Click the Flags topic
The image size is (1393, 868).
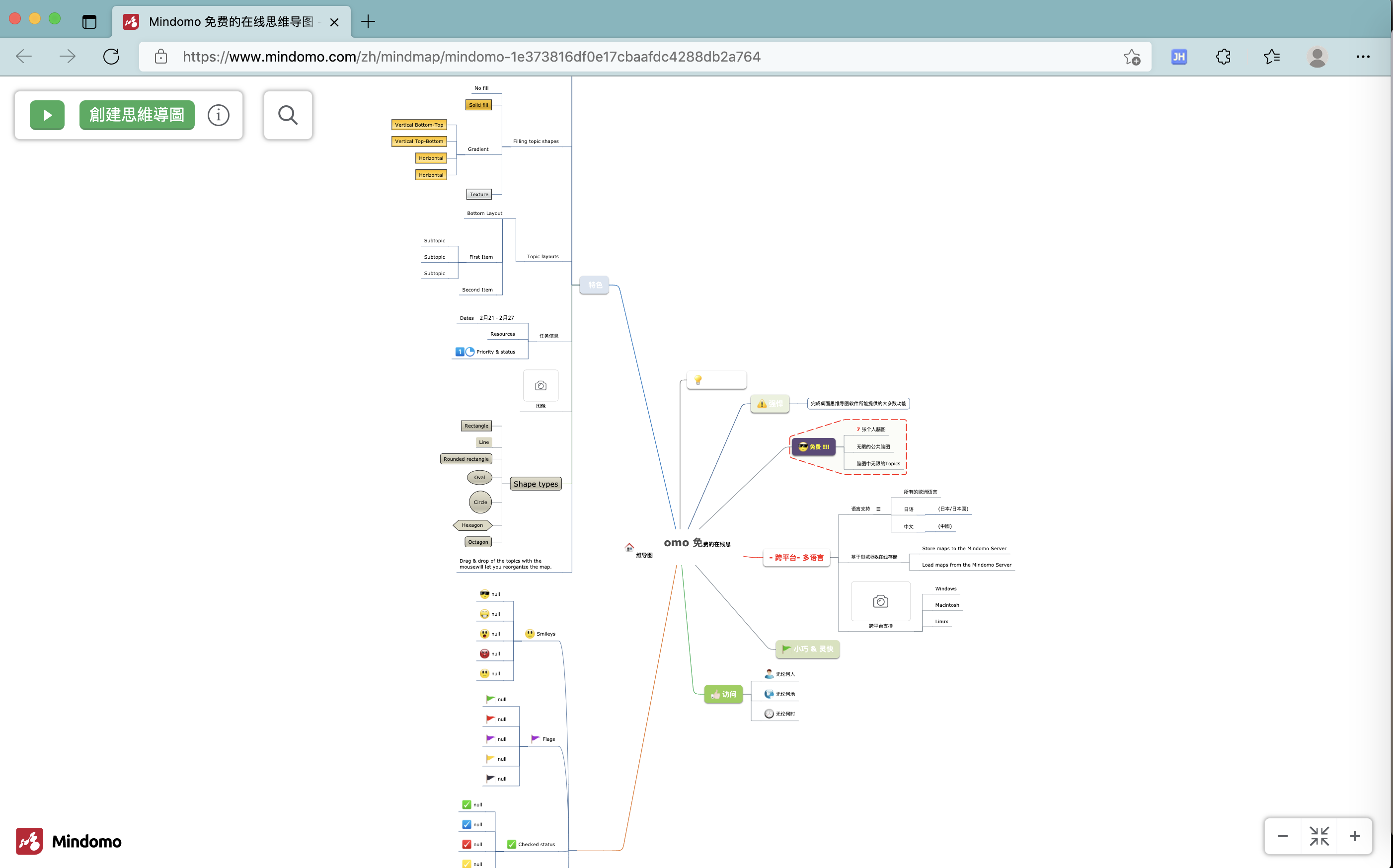[543, 739]
